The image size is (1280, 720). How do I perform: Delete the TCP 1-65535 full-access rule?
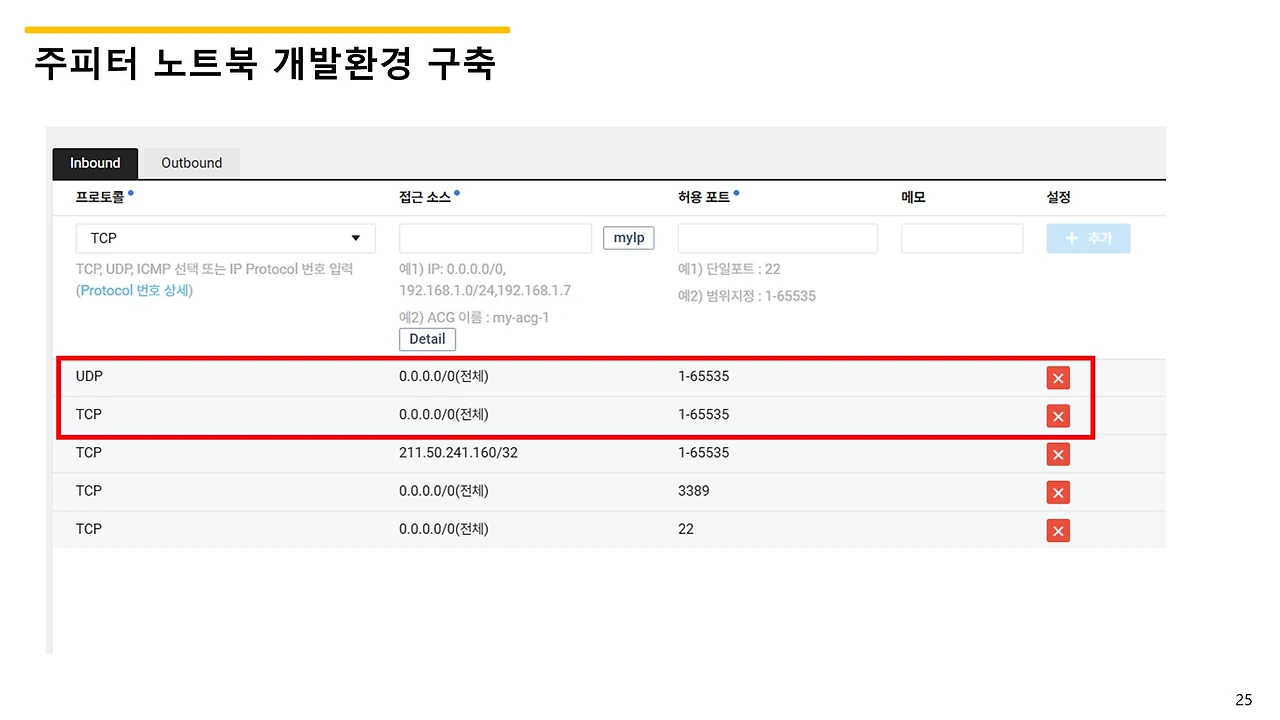(x=1058, y=416)
